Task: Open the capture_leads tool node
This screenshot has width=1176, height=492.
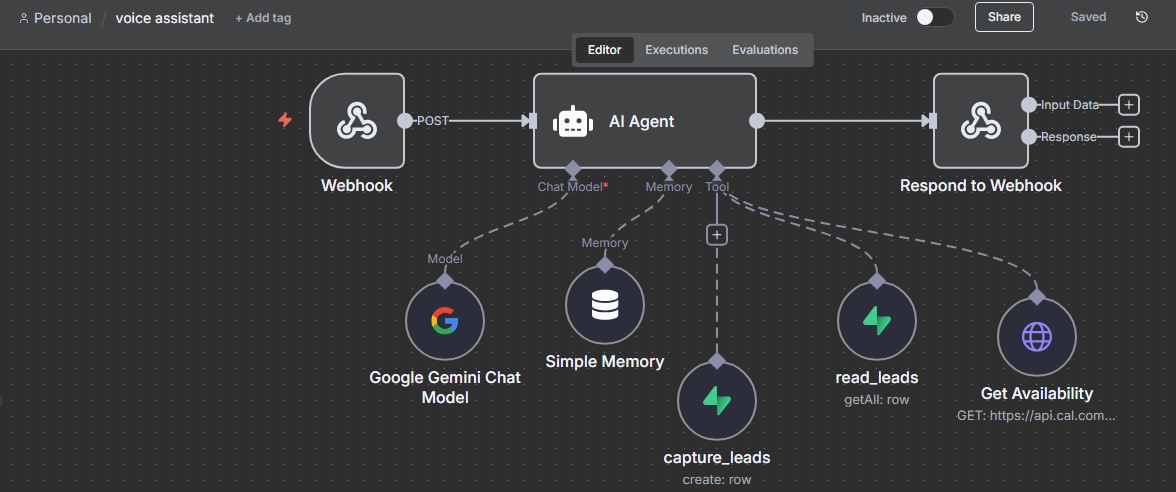Action: click(x=716, y=400)
